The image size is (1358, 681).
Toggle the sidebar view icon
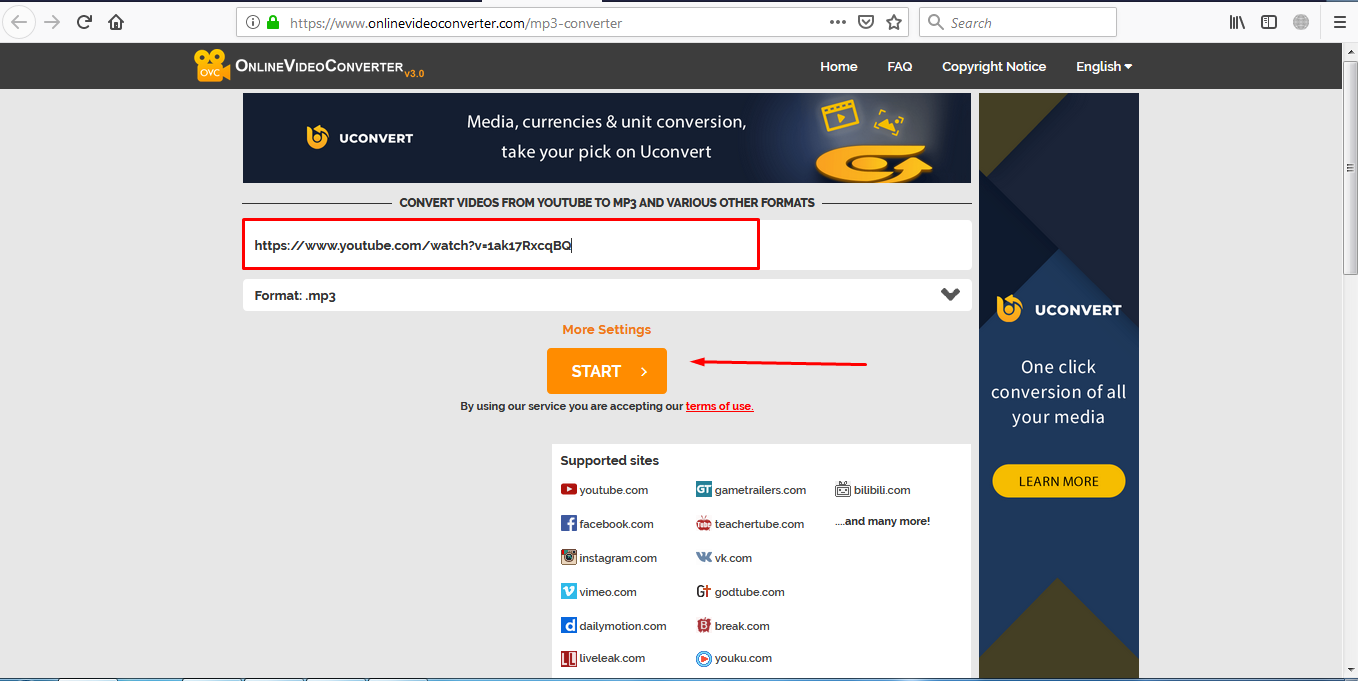1269,22
